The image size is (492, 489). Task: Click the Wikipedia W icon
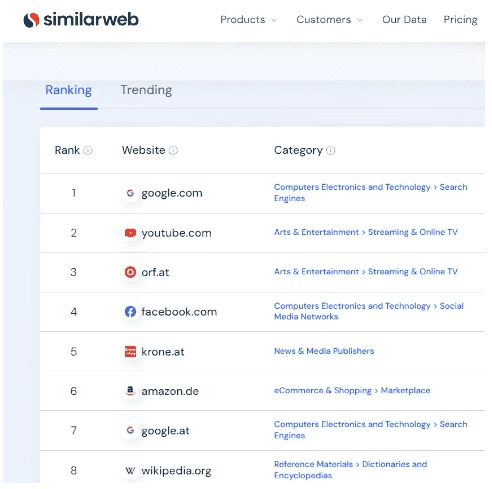click(x=130, y=470)
